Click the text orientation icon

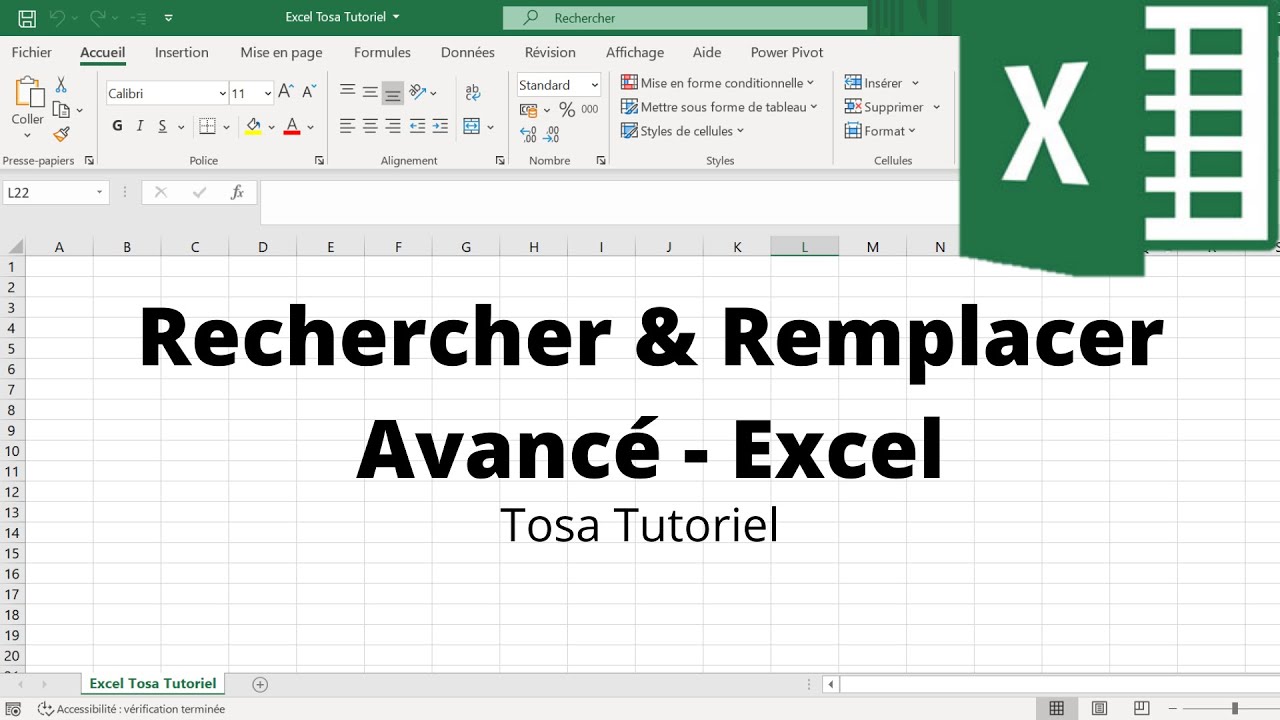[x=418, y=91]
